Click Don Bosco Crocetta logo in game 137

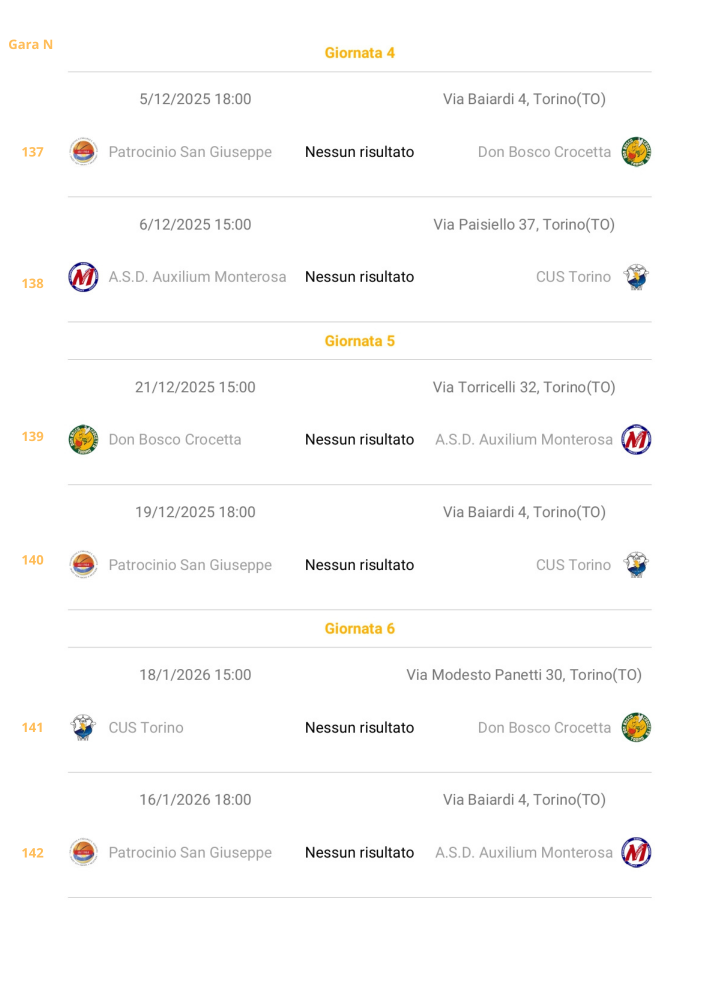pos(636,152)
